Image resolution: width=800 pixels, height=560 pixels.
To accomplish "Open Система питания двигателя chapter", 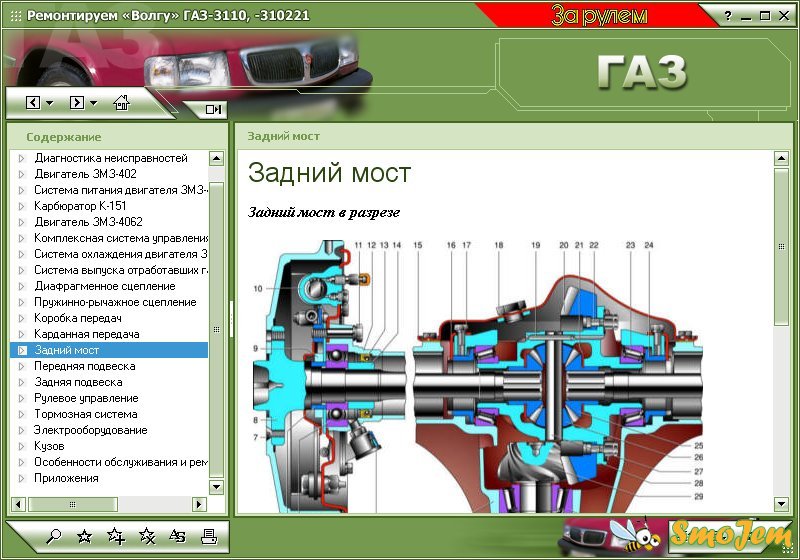I will click(x=121, y=190).
